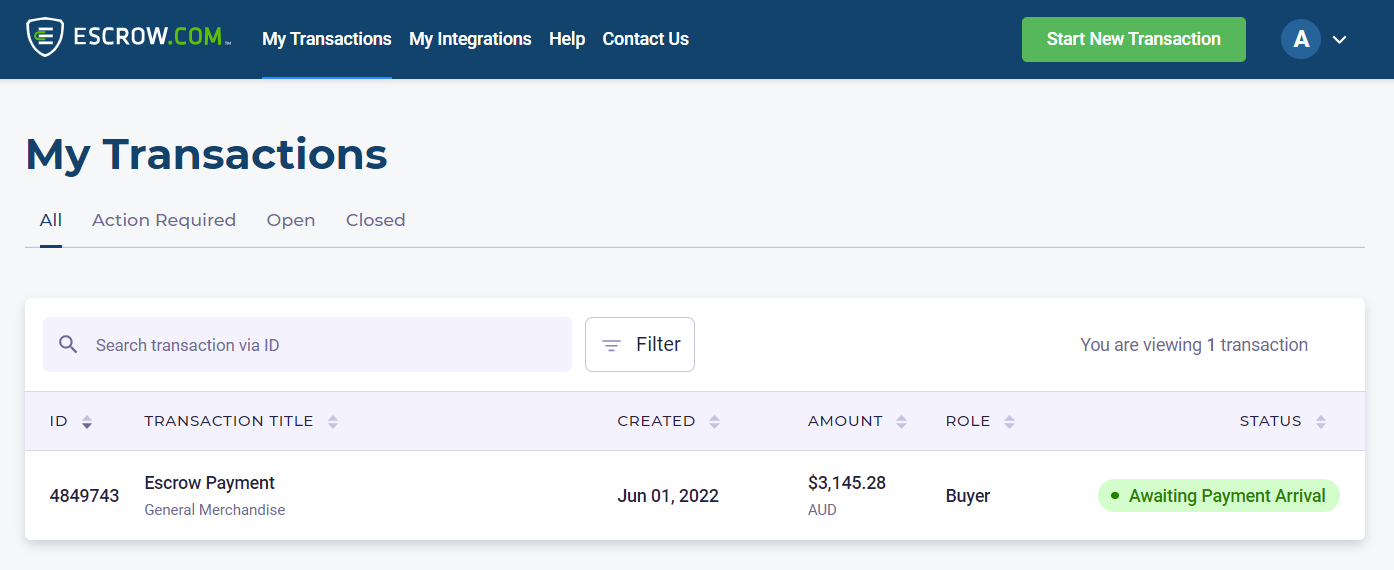
Task: Switch to the Action Required tab
Action: [x=164, y=220]
